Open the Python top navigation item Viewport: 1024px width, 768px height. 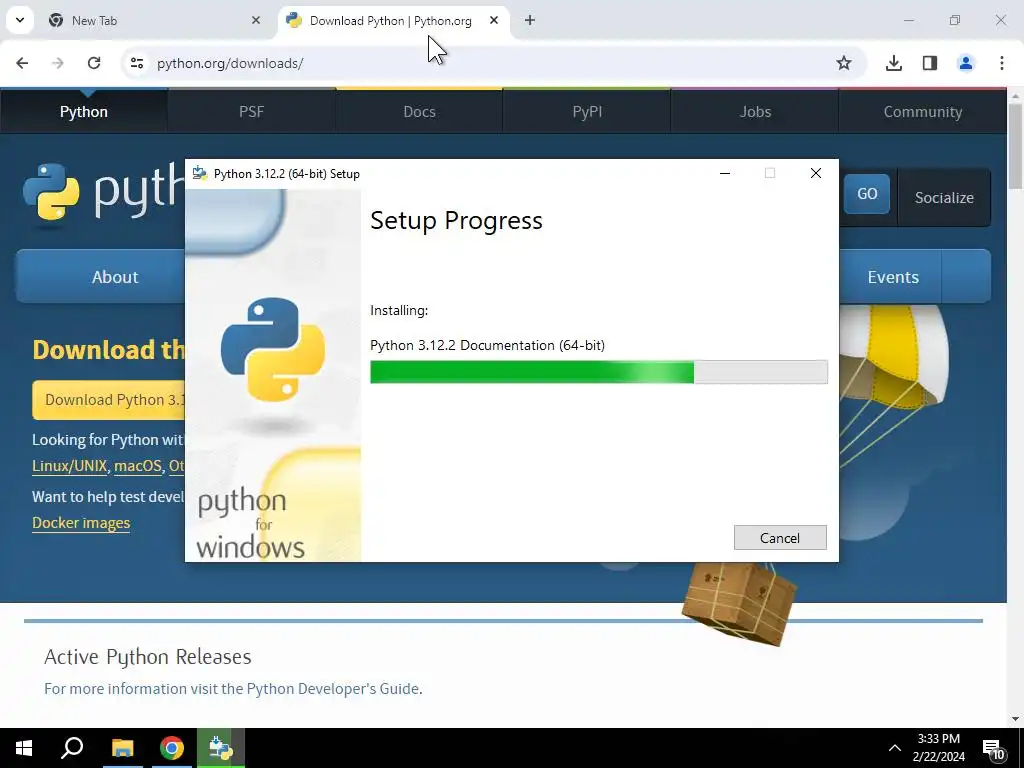(84, 112)
